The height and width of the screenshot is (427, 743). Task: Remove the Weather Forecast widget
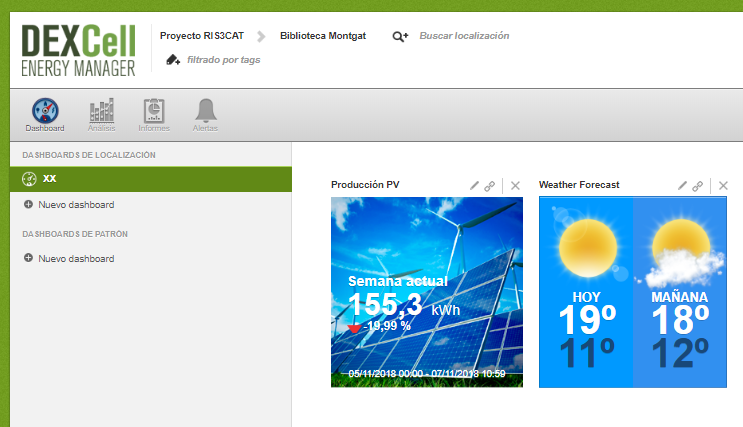(723, 185)
